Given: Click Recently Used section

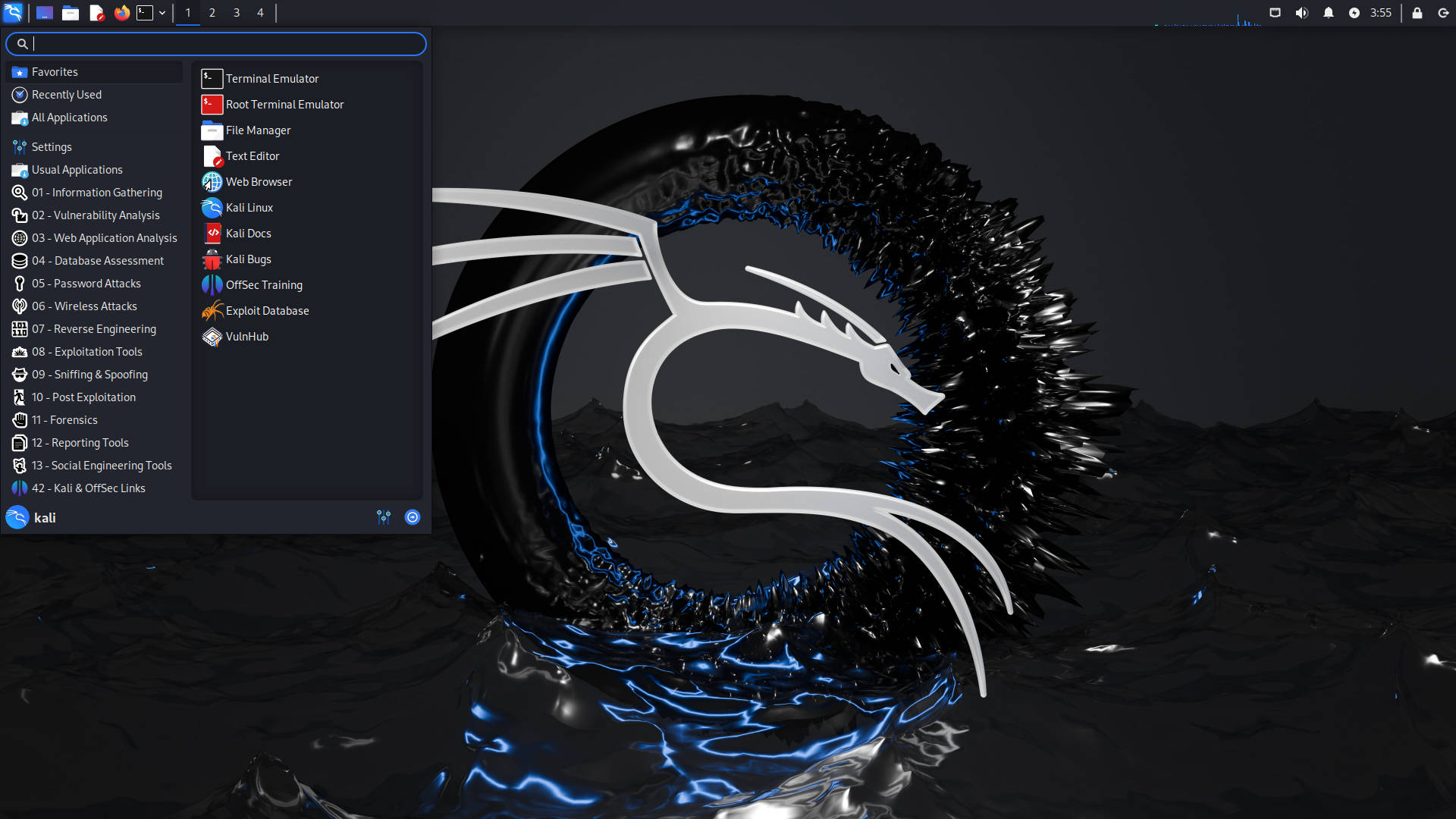Looking at the screenshot, I should coord(66,94).
